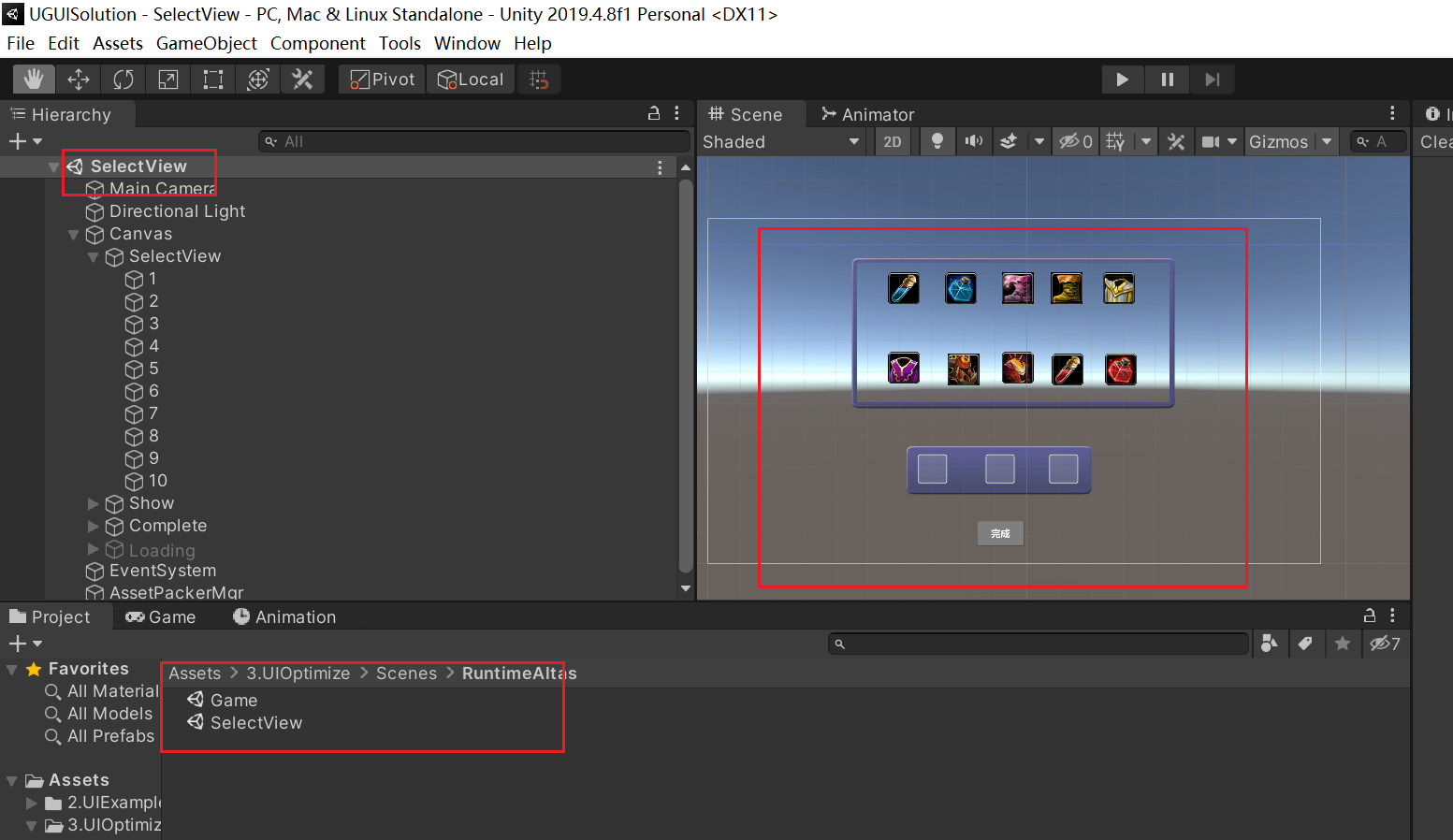This screenshot has width=1453, height=840.
Task: Toggle scene grid visibility
Action: pos(1115,141)
